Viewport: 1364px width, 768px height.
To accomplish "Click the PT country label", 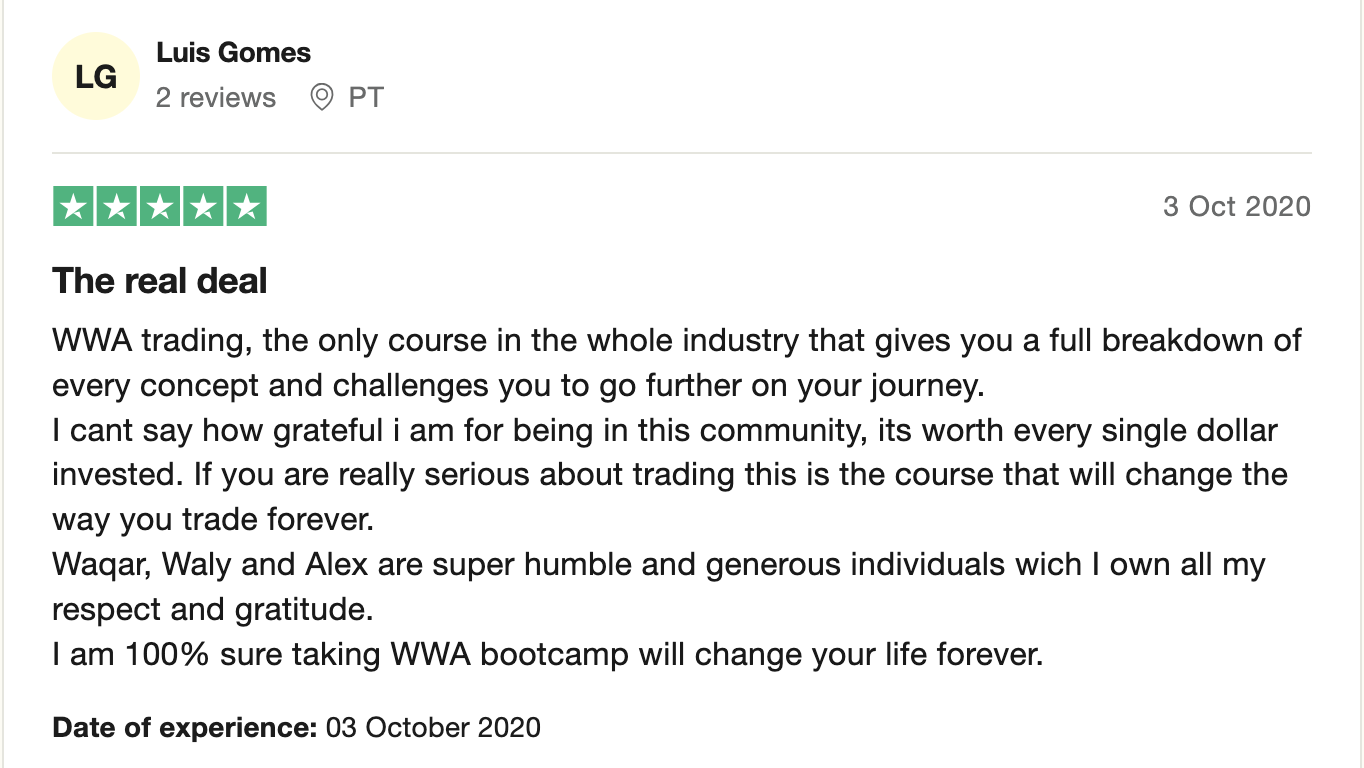I will click(366, 97).
